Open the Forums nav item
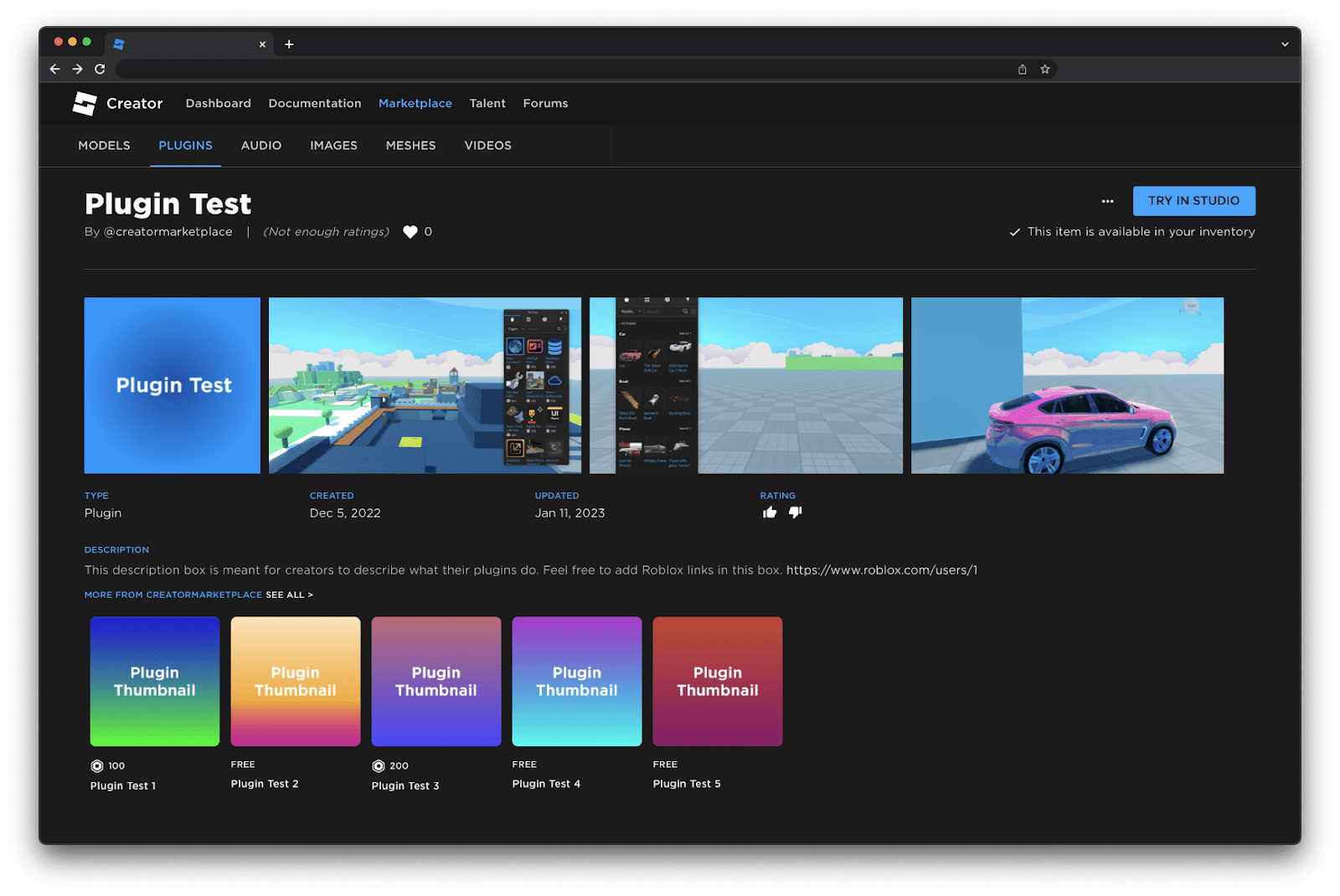This screenshot has width=1340, height=896. coord(545,103)
